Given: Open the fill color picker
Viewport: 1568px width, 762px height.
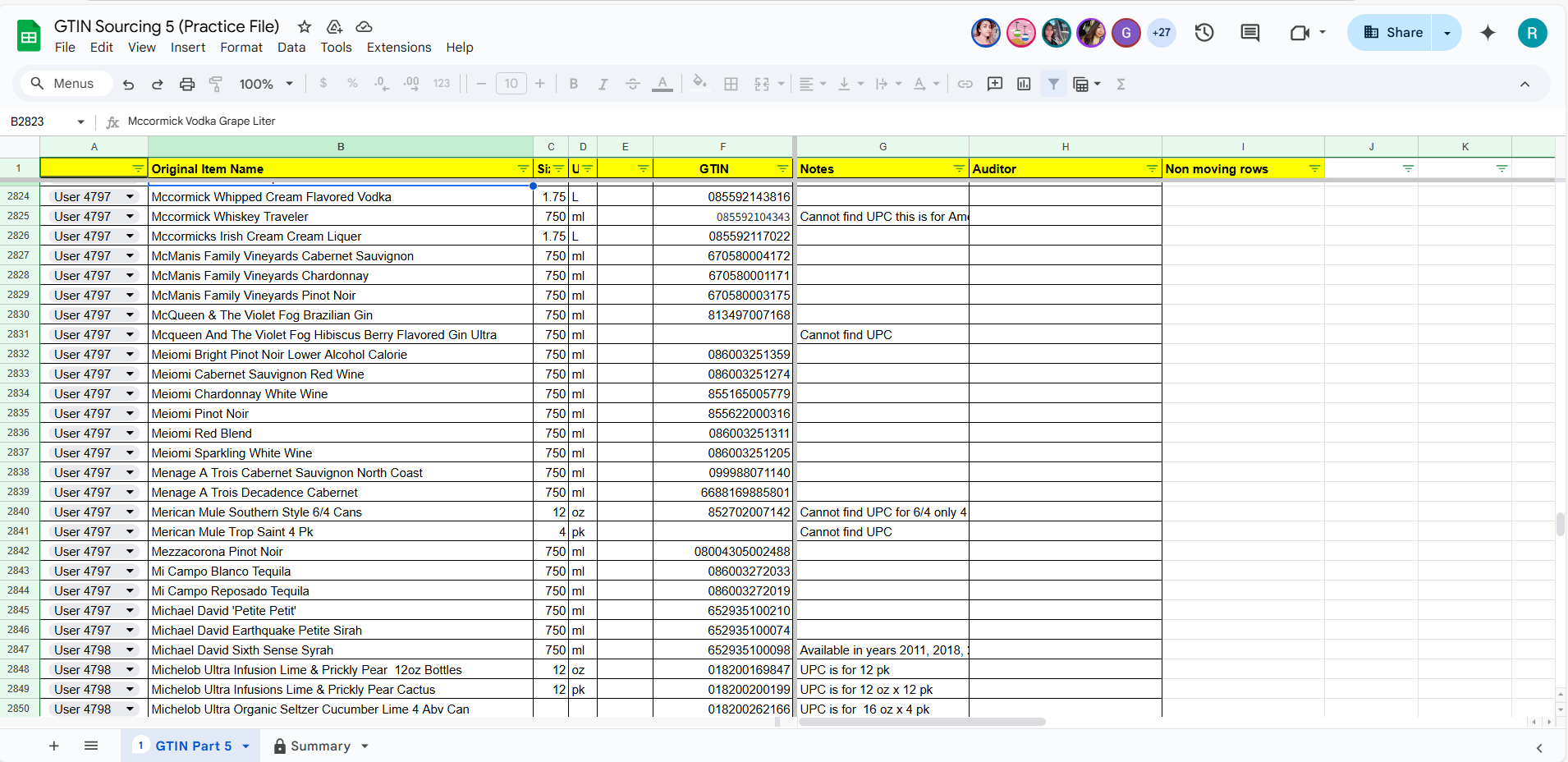Looking at the screenshot, I should point(699,83).
